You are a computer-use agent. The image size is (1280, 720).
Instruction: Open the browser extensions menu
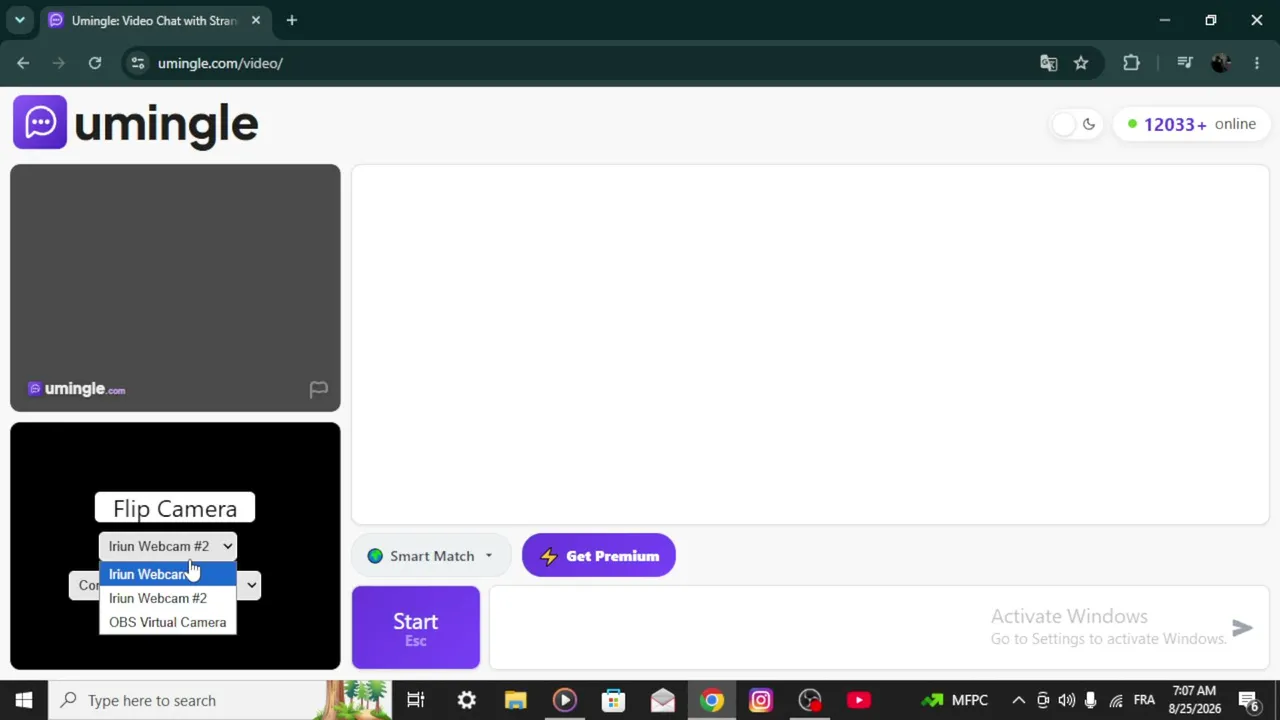point(1131,63)
